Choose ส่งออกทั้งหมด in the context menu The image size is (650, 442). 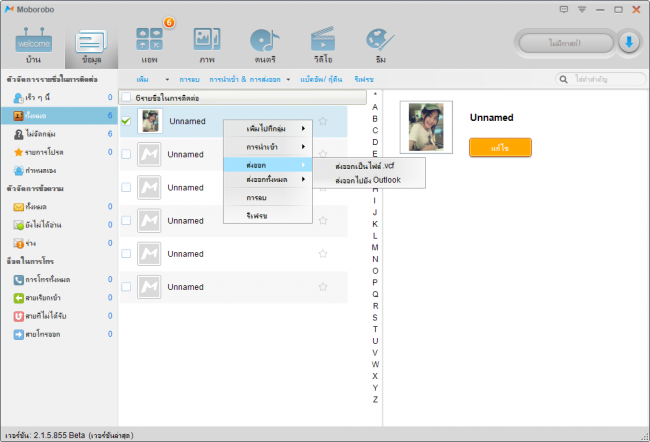[x=268, y=179]
